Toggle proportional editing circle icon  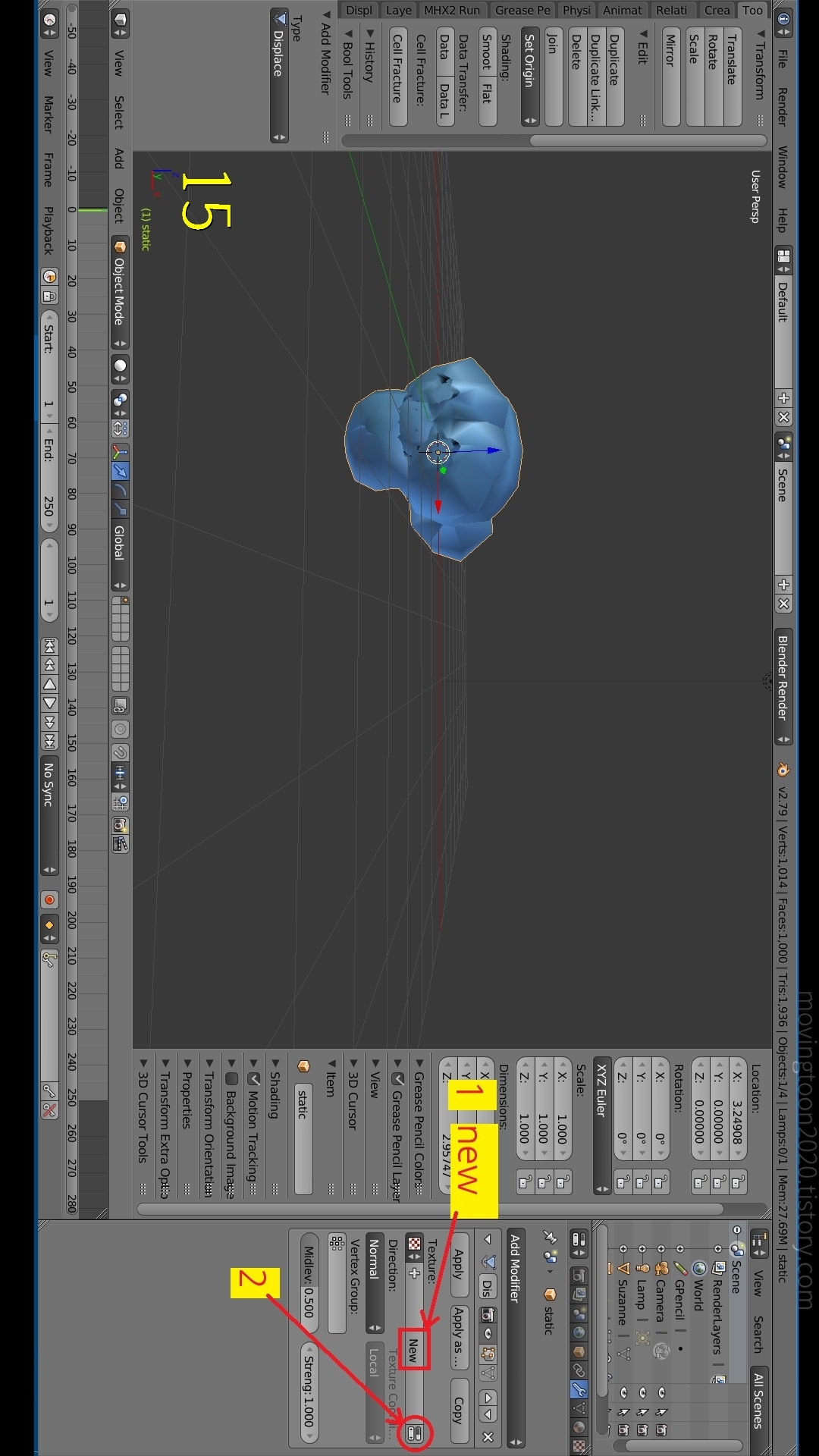(x=120, y=730)
